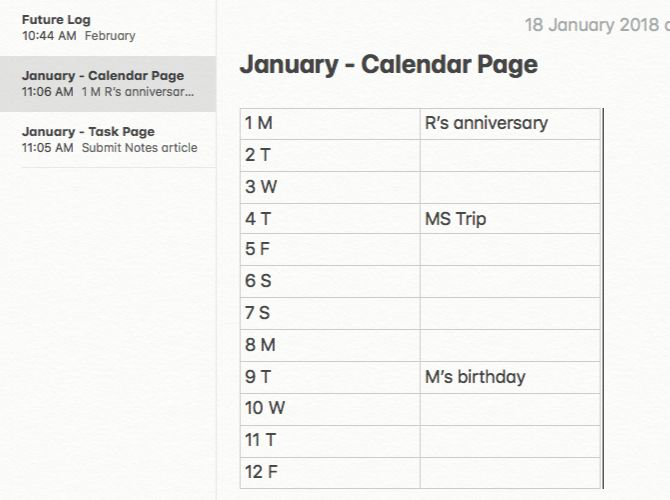Open the January - Task Page note
The width and height of the screenshot is (670, 500).
pos(107,139)
